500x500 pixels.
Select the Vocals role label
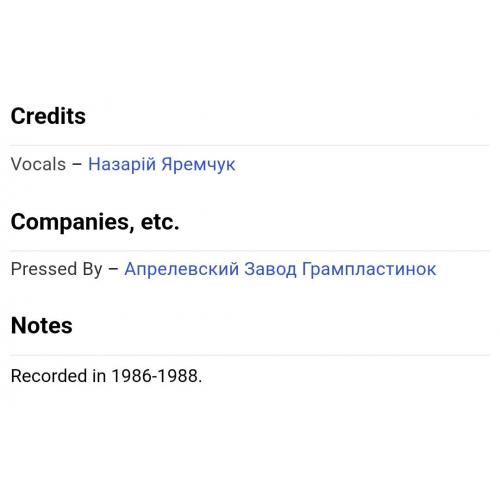click(38, 164)
